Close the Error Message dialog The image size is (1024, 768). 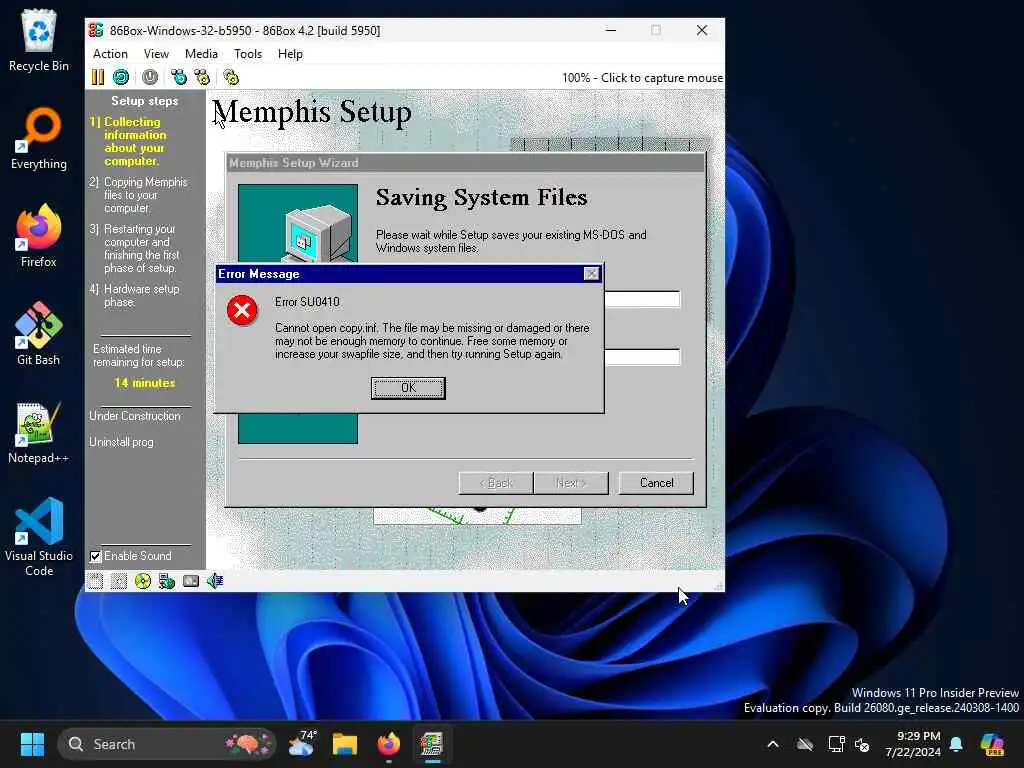591,274
